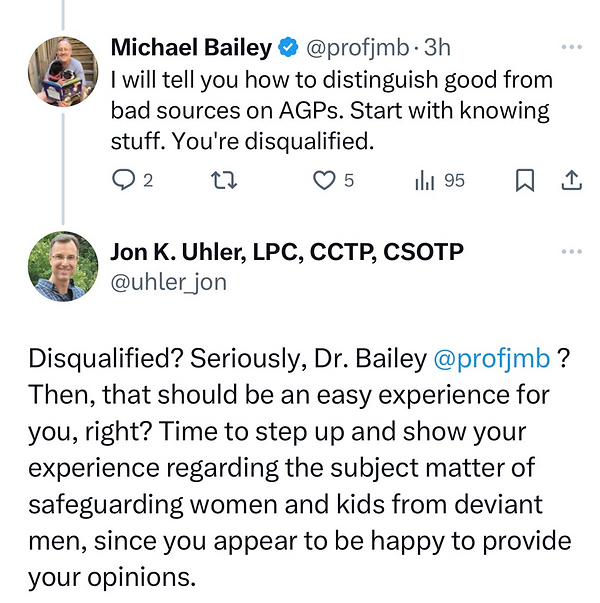Screen dimensions: 600x603
Task: Click the blue @profjmb mention in Jon's reply
Action: [492, 359]
